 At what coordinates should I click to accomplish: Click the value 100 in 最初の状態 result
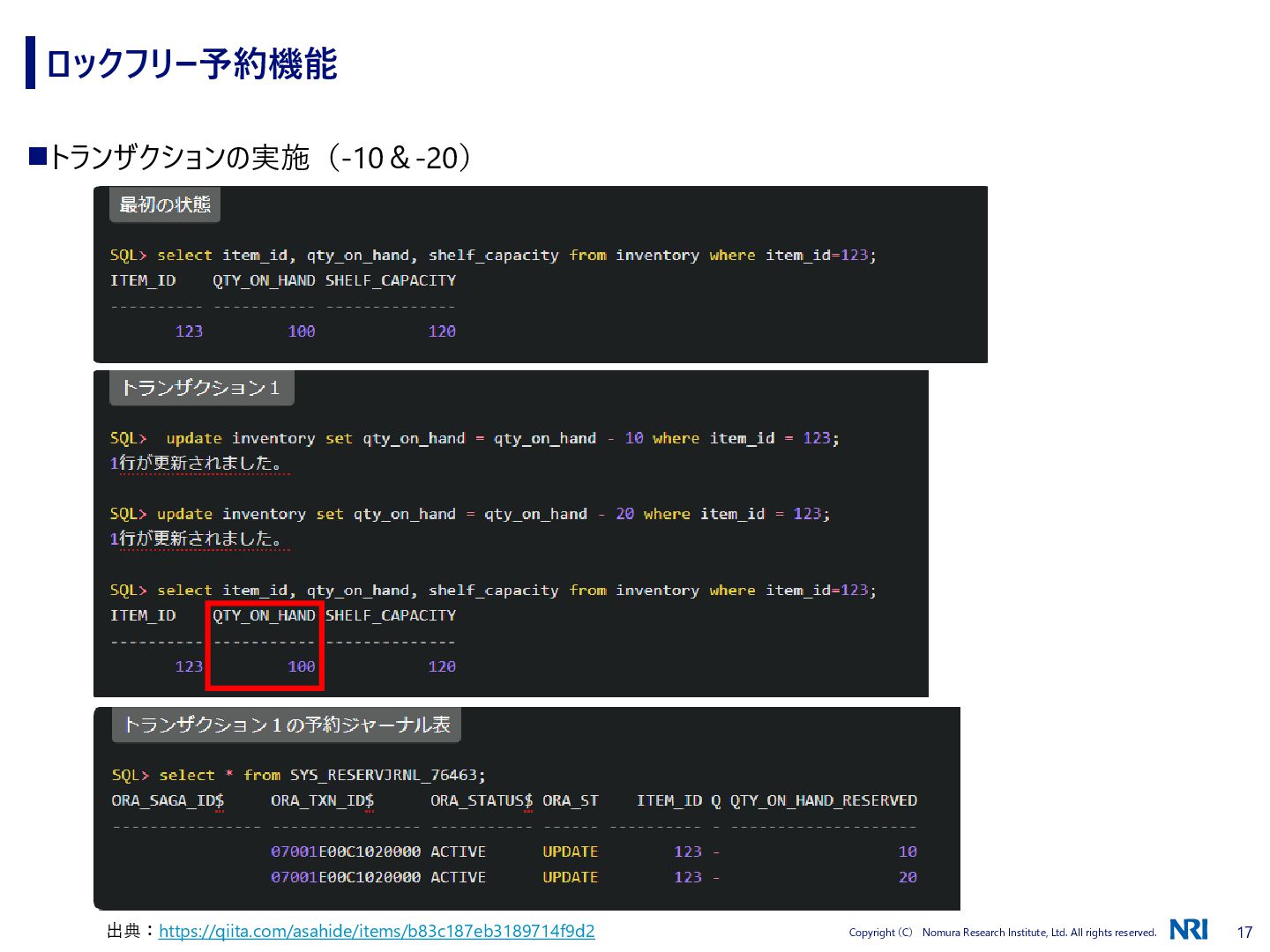[x=302, y=331]
